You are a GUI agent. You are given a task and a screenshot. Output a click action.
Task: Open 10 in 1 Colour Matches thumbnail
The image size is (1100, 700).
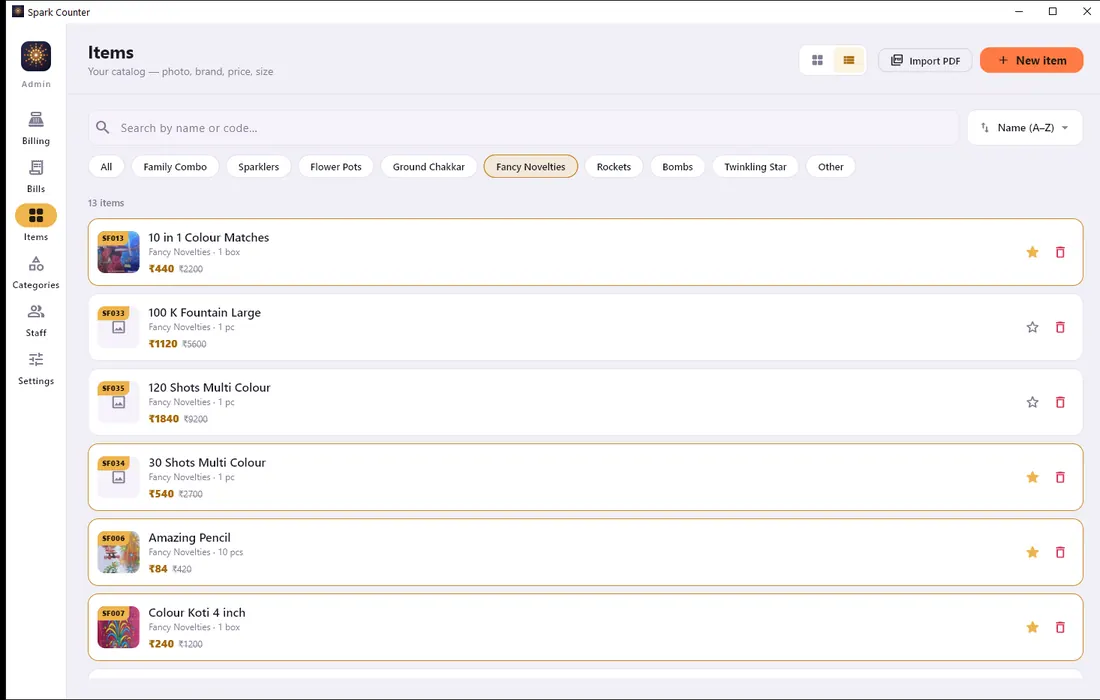[119, 252]
